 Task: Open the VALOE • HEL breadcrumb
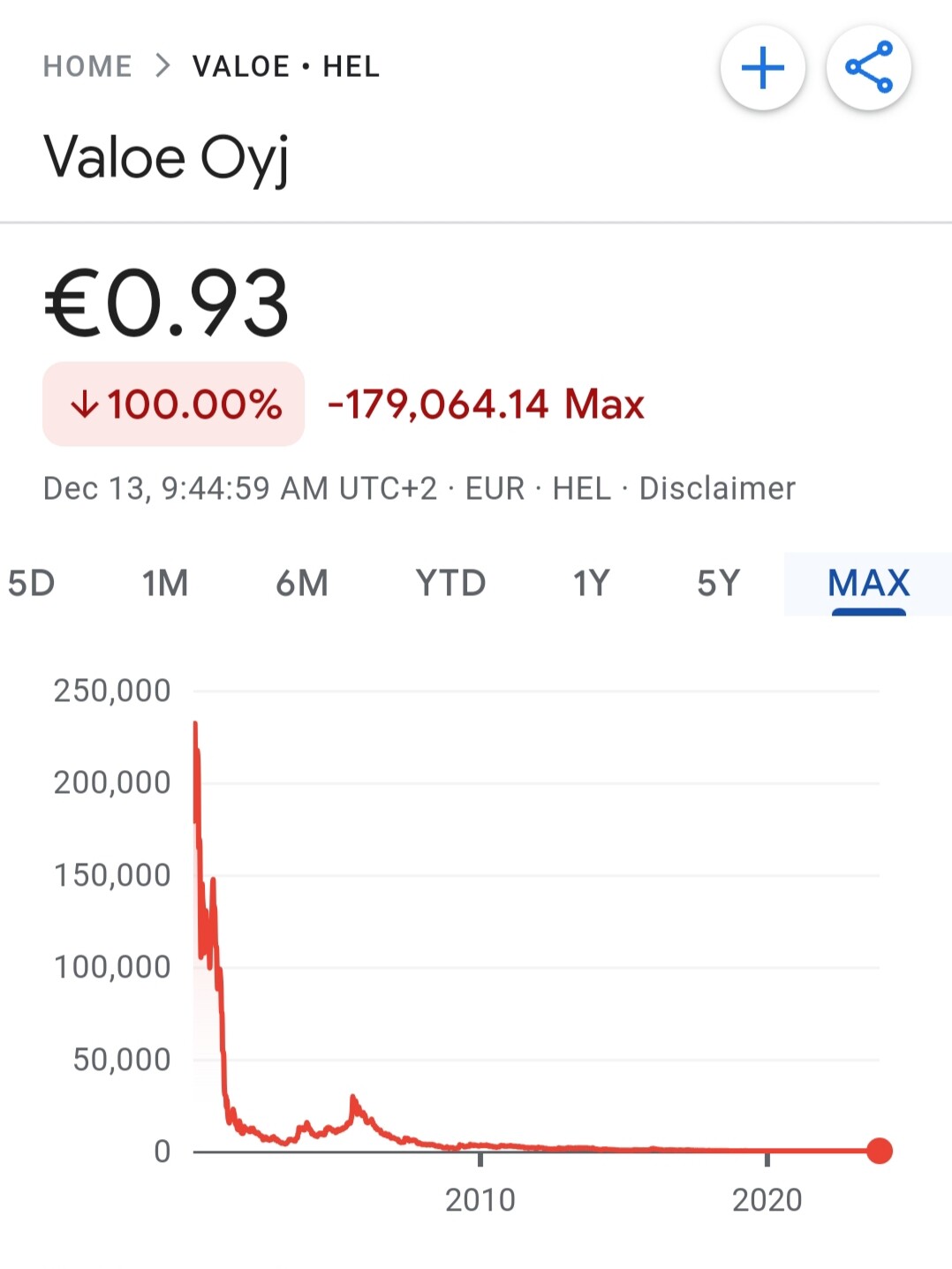(286, 66)
